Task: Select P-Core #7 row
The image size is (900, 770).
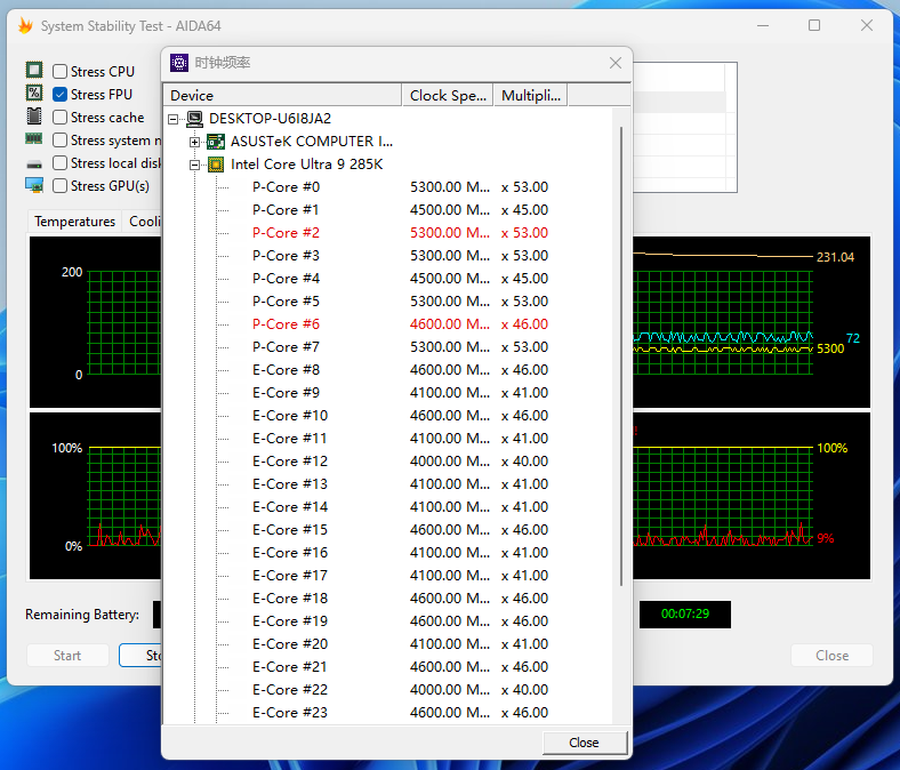Action: 399,347
